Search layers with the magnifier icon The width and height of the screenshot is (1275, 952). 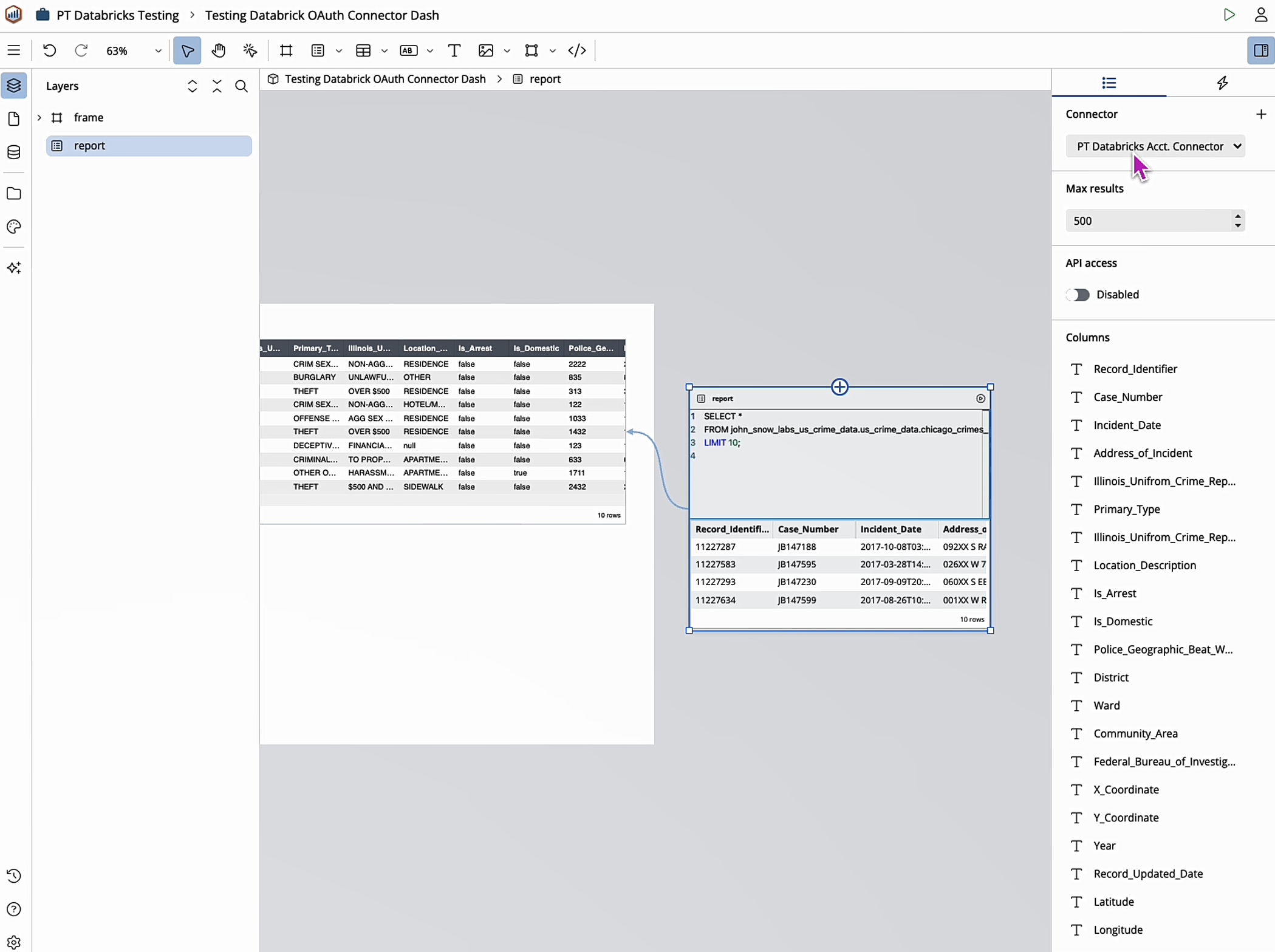[x=241, y=86]
